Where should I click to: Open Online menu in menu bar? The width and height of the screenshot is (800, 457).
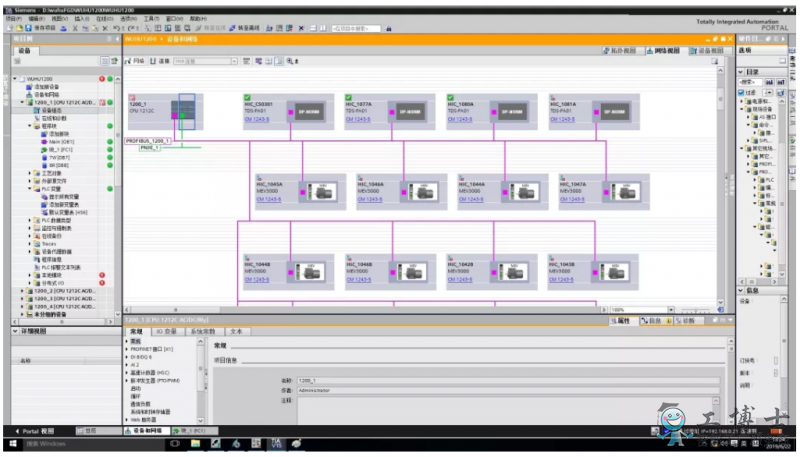pyautogui.click(x=104, y=18)
